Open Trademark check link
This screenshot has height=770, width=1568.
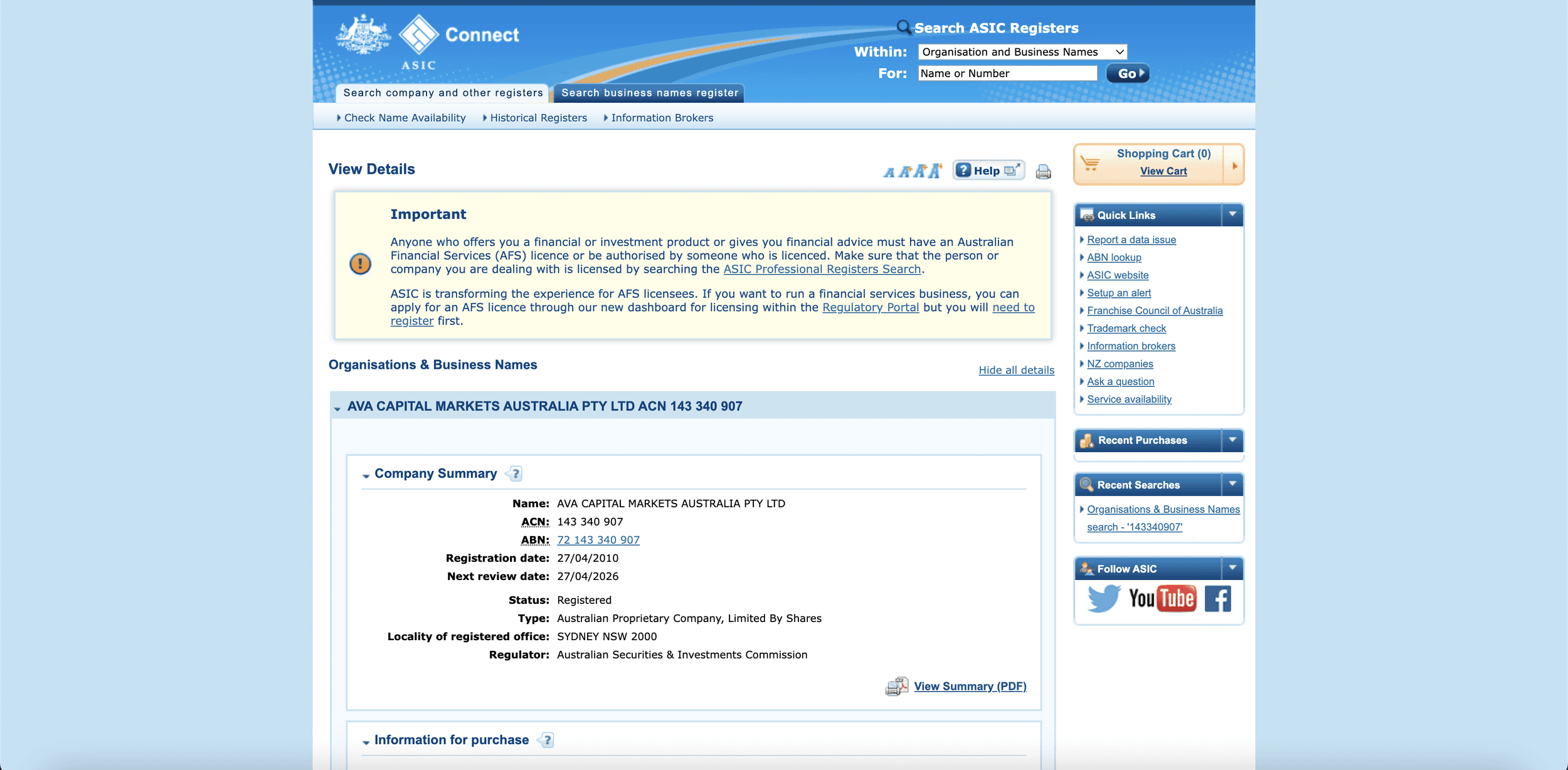[1126, 328]
